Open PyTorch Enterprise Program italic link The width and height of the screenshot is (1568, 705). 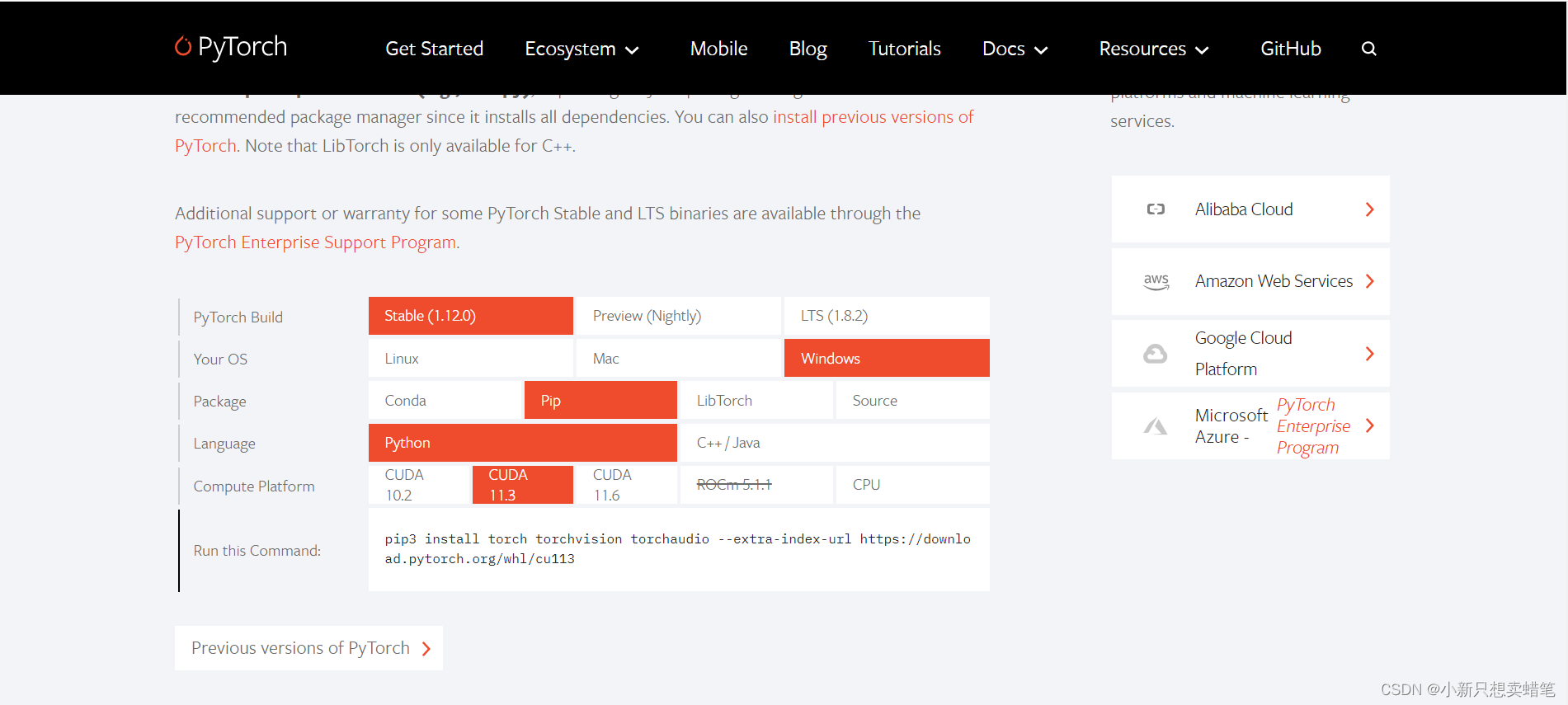1313,426
